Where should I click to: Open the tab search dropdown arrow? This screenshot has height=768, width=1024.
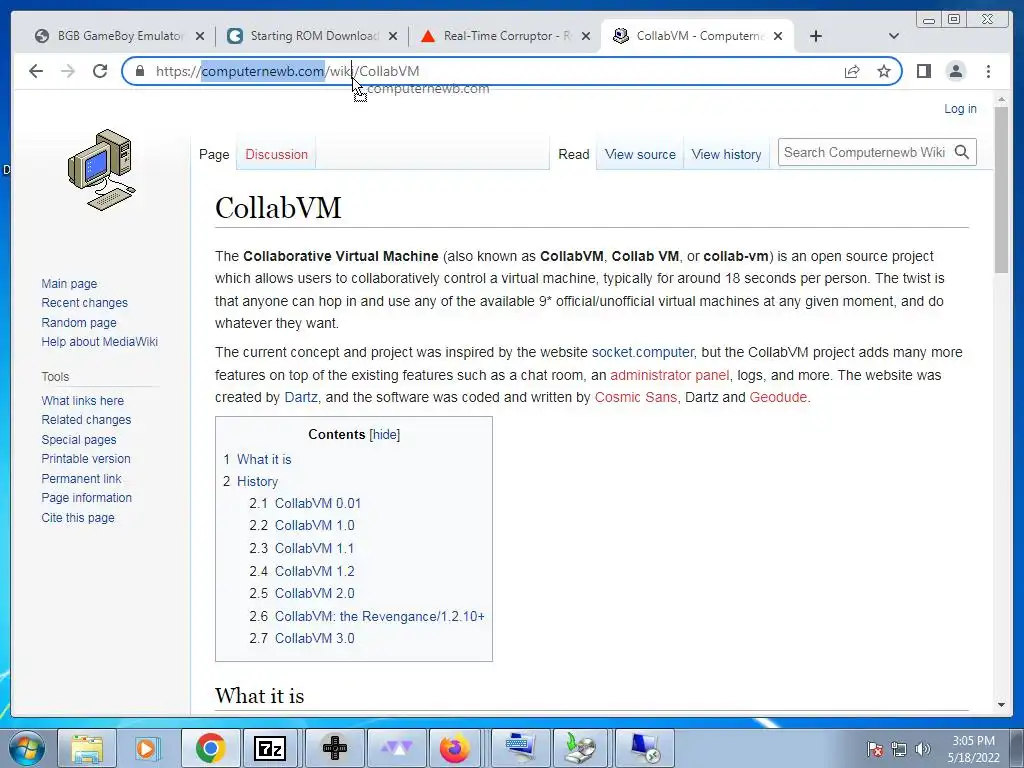894,36
